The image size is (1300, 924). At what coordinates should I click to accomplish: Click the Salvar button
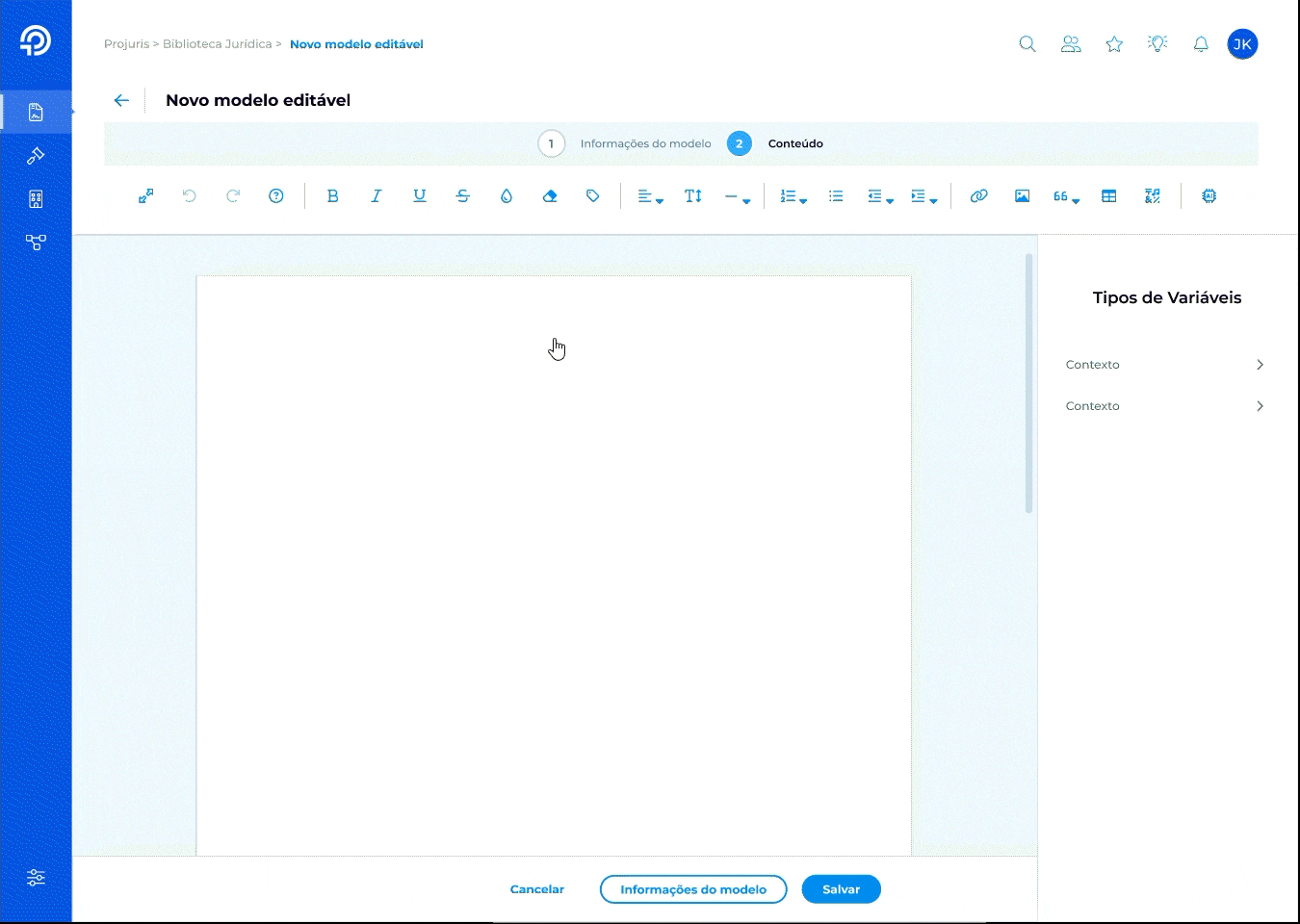point(841,889)
